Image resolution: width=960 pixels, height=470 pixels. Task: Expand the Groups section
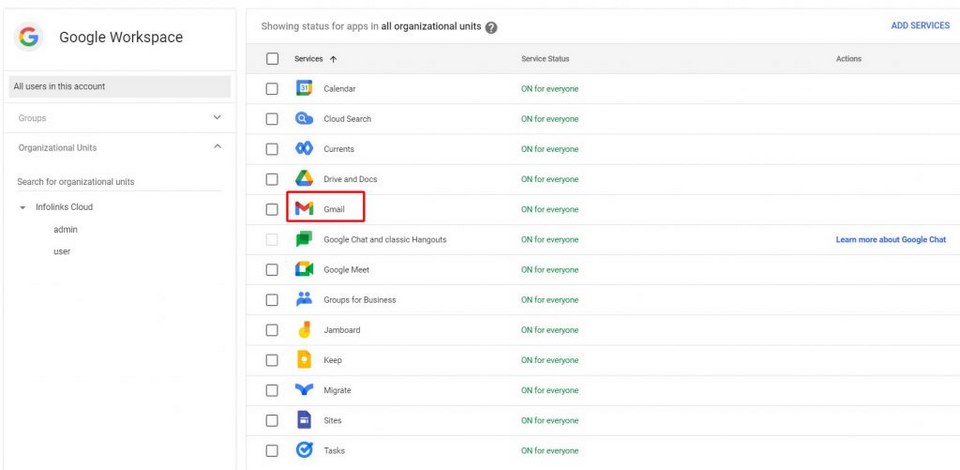tap(218, 118)
